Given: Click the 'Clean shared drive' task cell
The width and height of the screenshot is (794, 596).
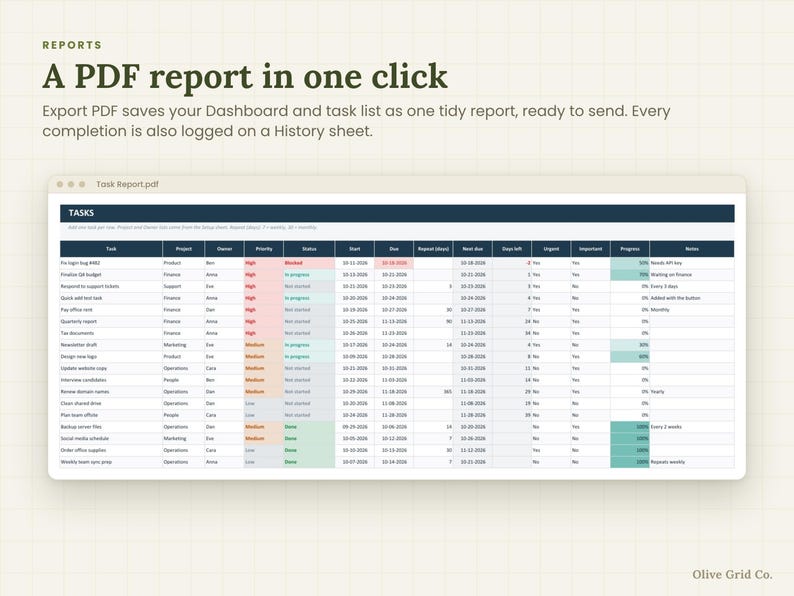Looking at the screenshot, I should (111, 404).
